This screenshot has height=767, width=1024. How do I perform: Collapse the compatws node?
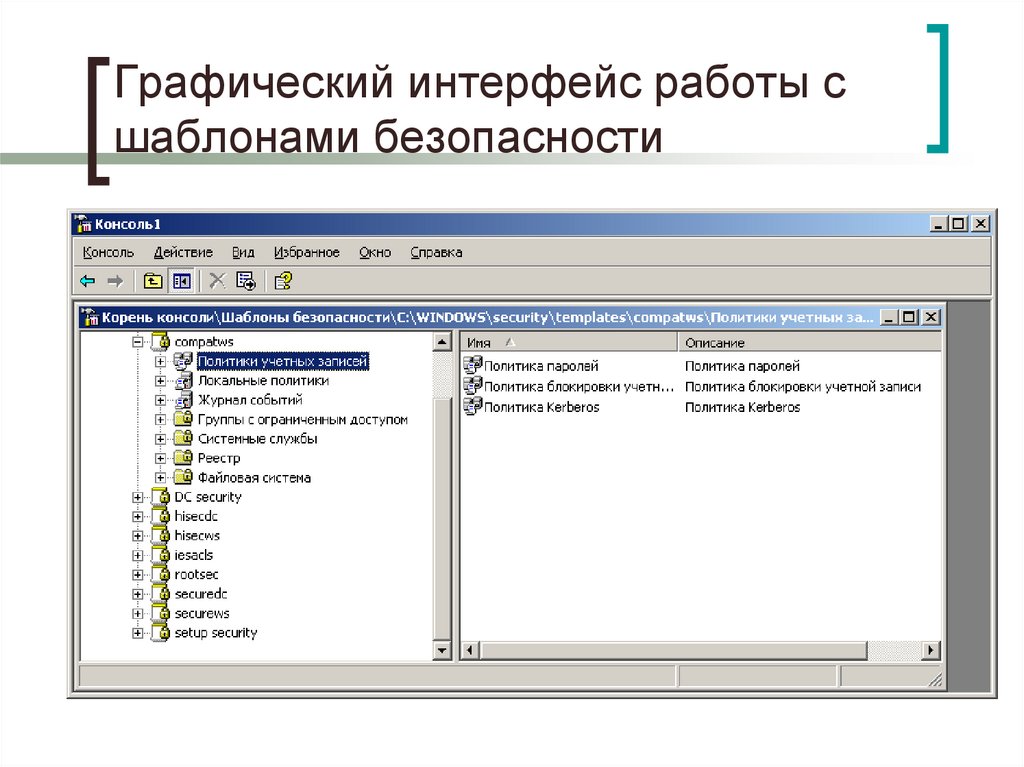137,341
